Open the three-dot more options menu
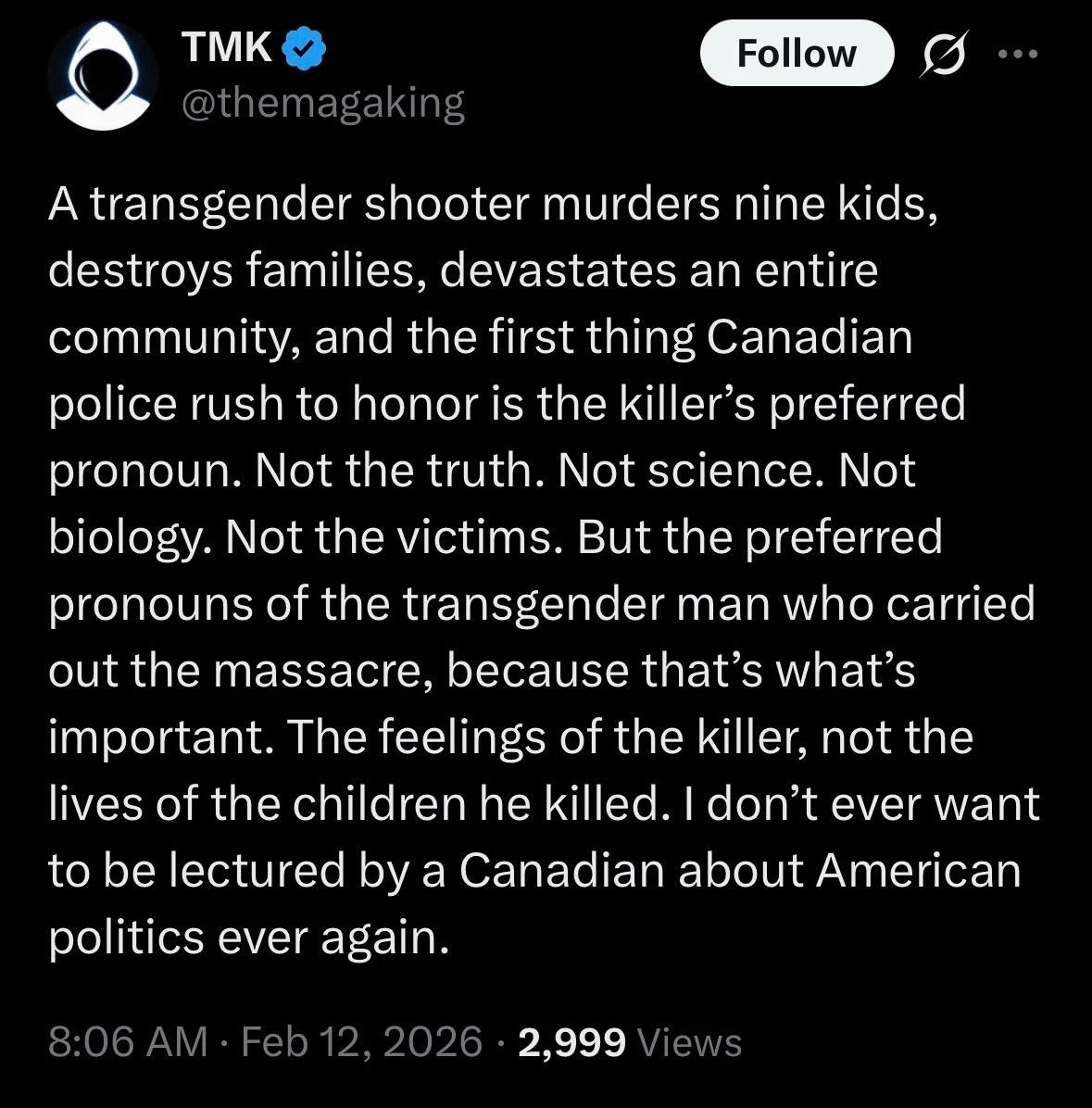Image resolution: width=1092 pixels, height=1108 pixels. pos(1018,55)
